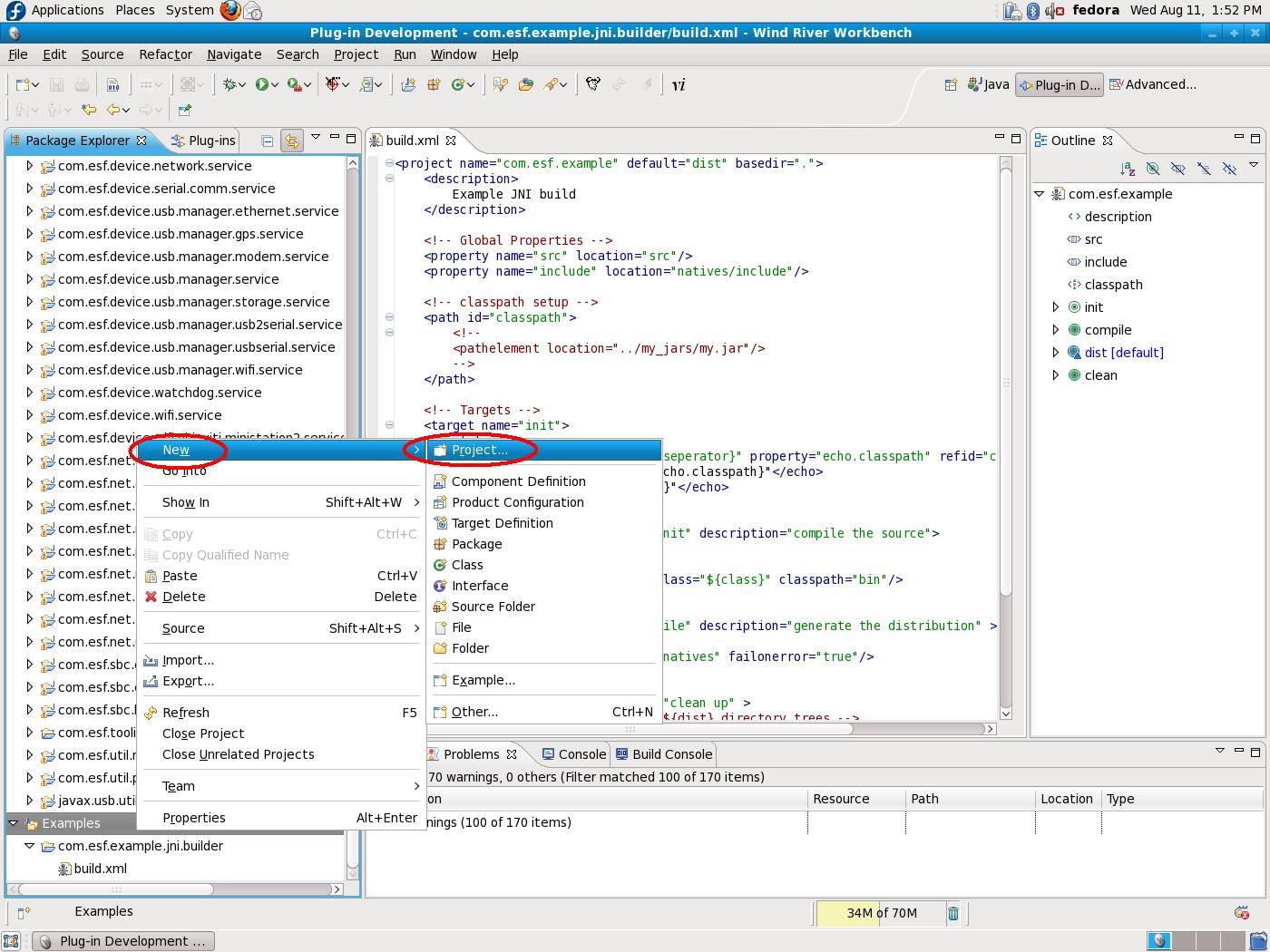1270x952 pixels.
Task: Collapse all in Package Explorer
Action: click(267, 141)
